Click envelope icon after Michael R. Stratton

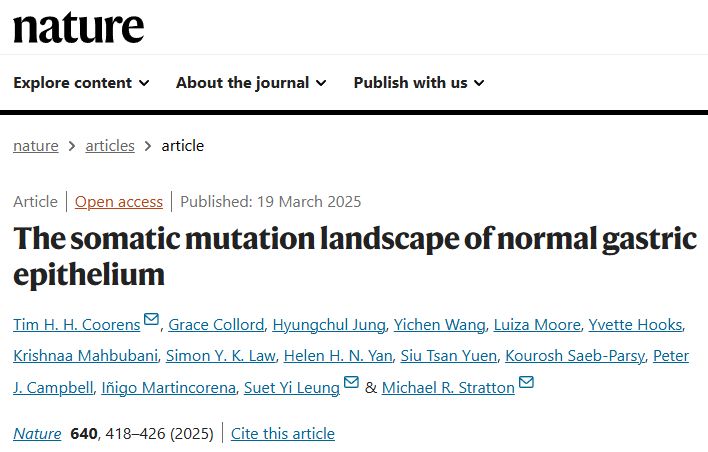pos(526,382)
